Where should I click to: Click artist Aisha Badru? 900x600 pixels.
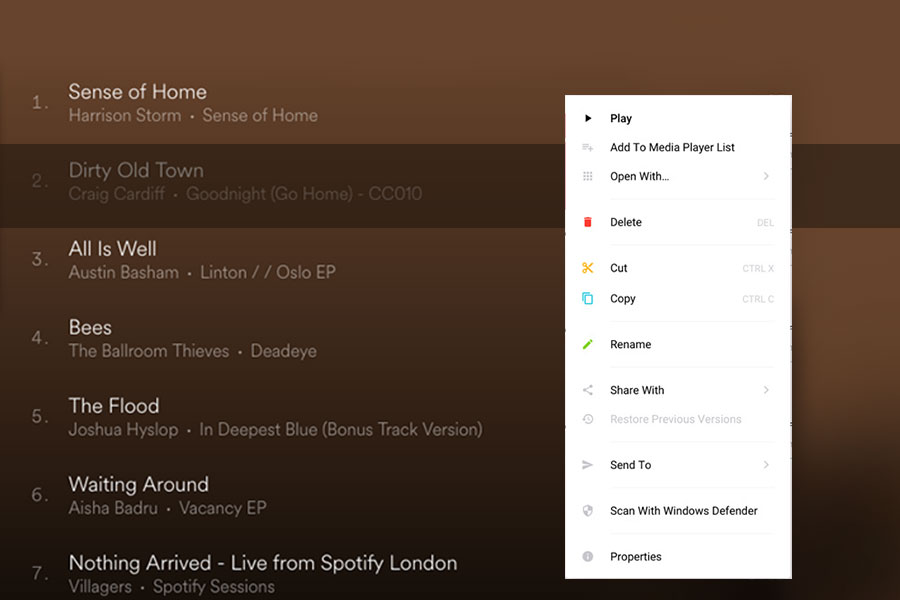point(113,508)
